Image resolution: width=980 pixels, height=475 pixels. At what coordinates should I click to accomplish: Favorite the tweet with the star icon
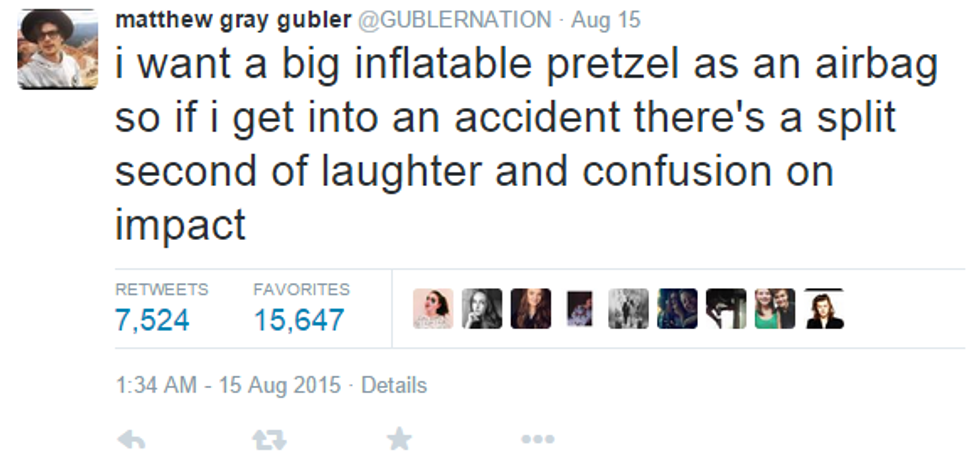(x=399, y=438)
